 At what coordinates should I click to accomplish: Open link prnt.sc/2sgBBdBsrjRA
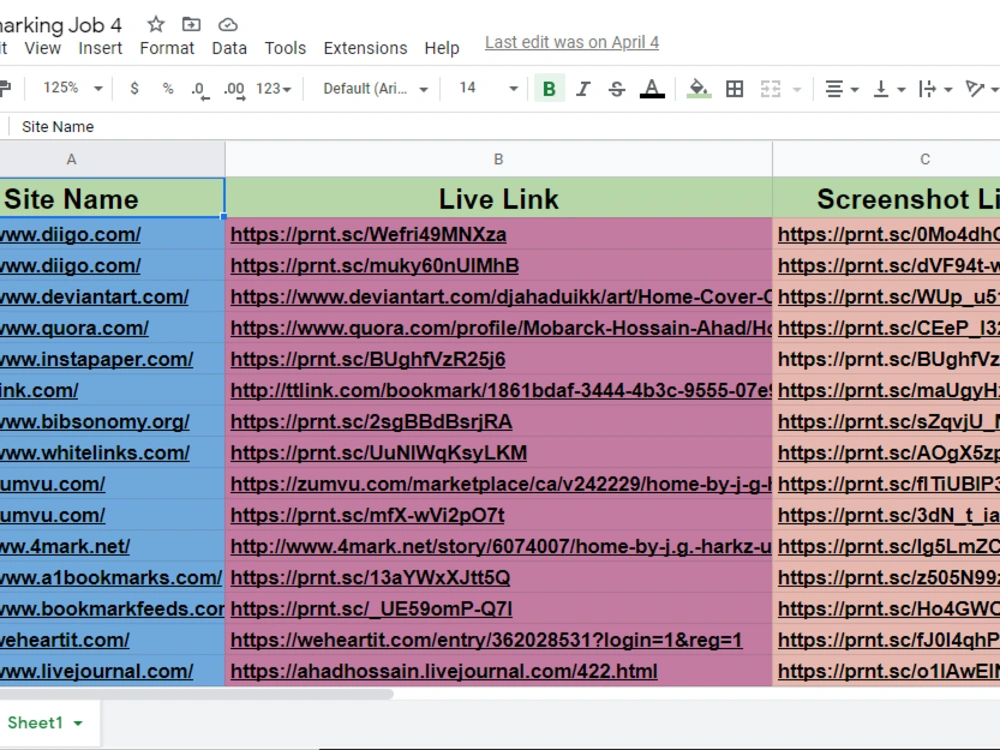point(371,422)
